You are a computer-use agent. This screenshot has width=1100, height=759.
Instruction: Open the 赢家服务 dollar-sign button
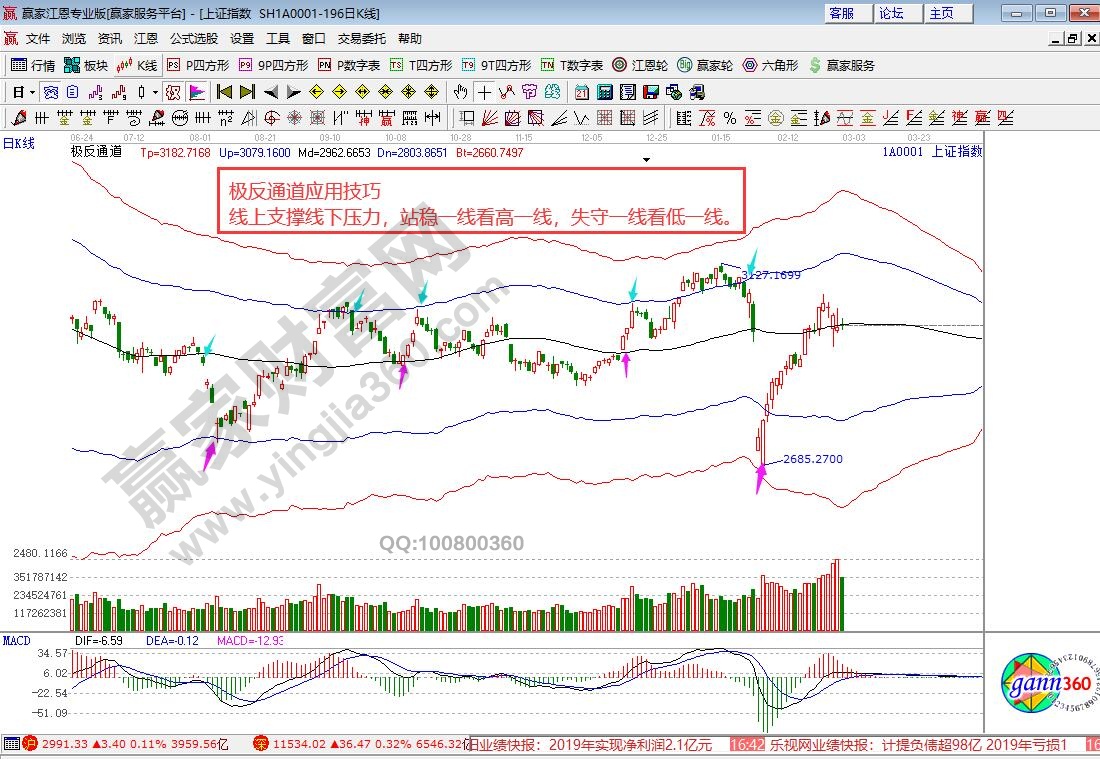pos(841,65)
